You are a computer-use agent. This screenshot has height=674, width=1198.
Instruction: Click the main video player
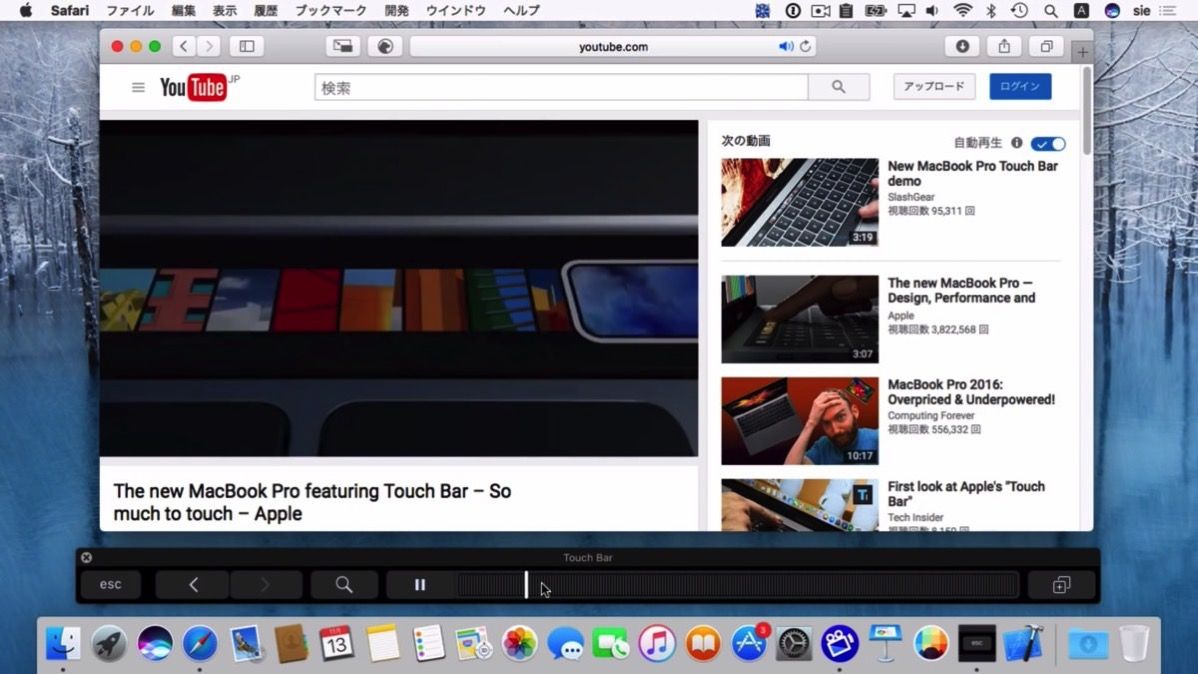click(399, 288)
